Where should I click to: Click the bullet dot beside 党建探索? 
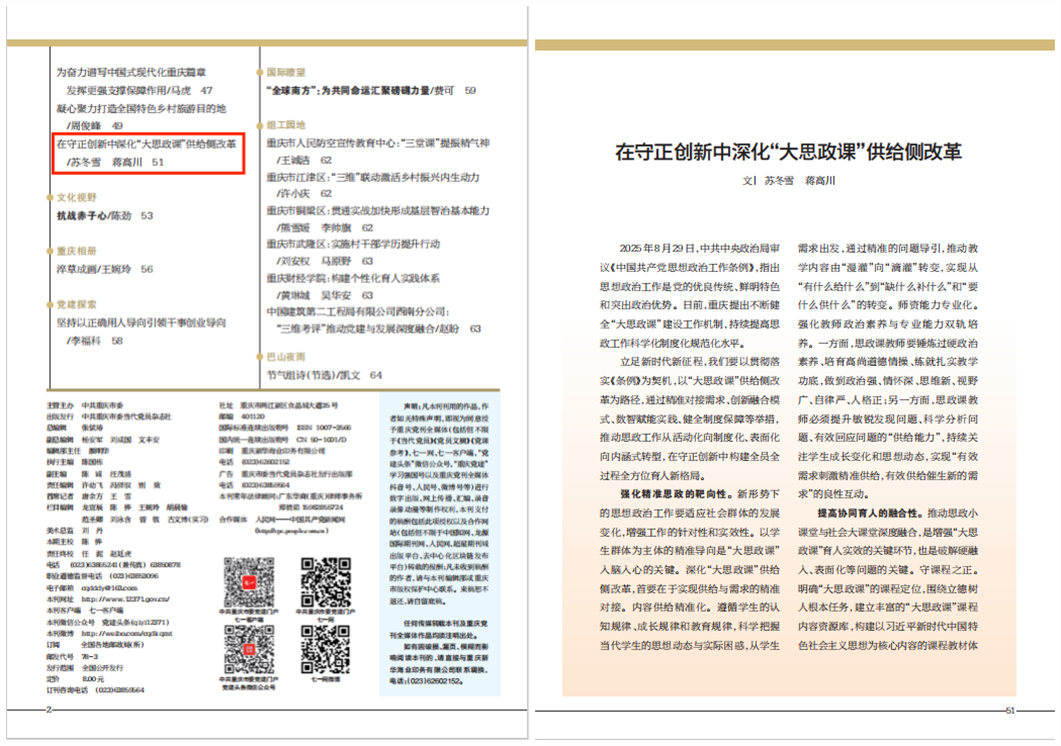pos(51,305)
